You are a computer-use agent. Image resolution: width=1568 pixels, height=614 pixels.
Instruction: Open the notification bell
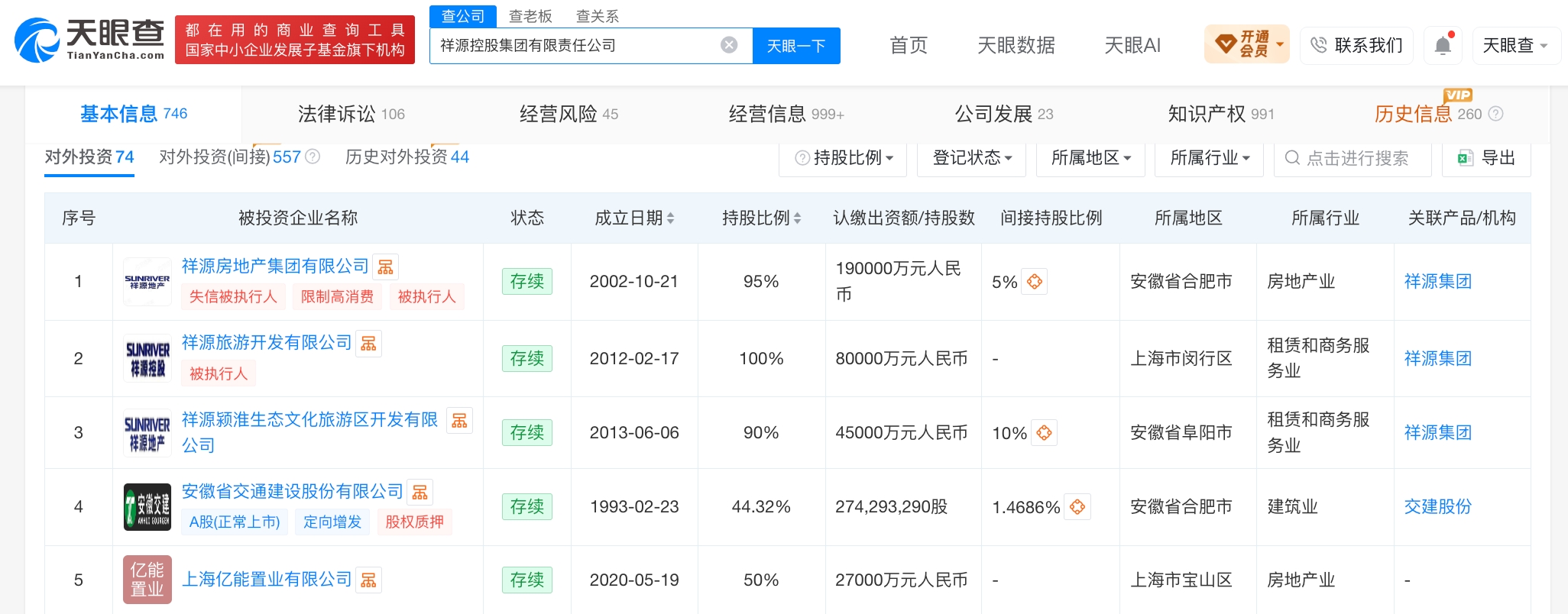pyautogui.click(x=1443, y=45)
